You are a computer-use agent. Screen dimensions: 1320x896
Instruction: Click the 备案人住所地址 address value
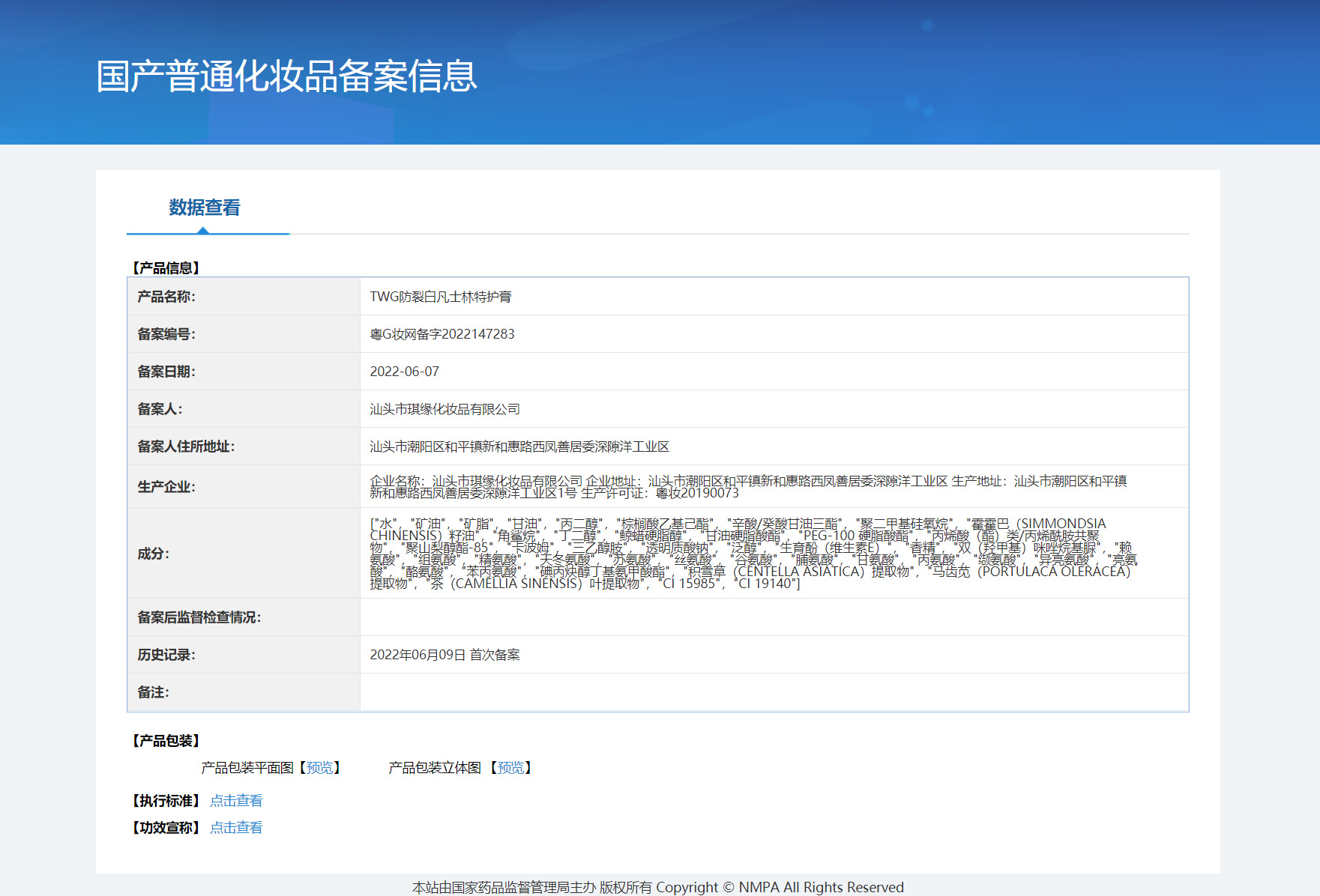click(x=519, y=447)
